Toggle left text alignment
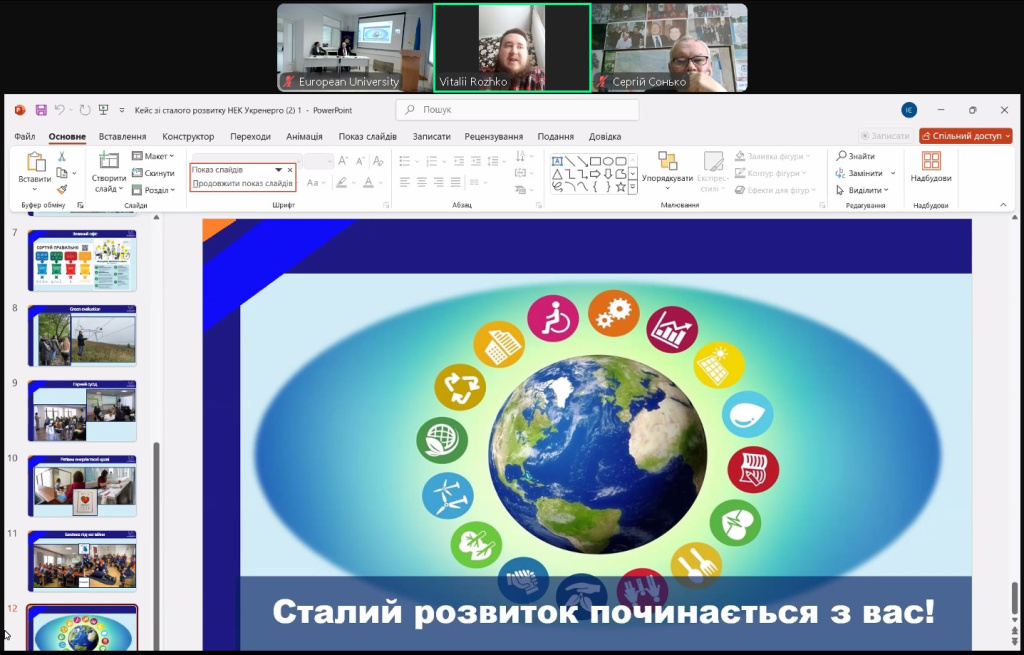 point(405,182)
